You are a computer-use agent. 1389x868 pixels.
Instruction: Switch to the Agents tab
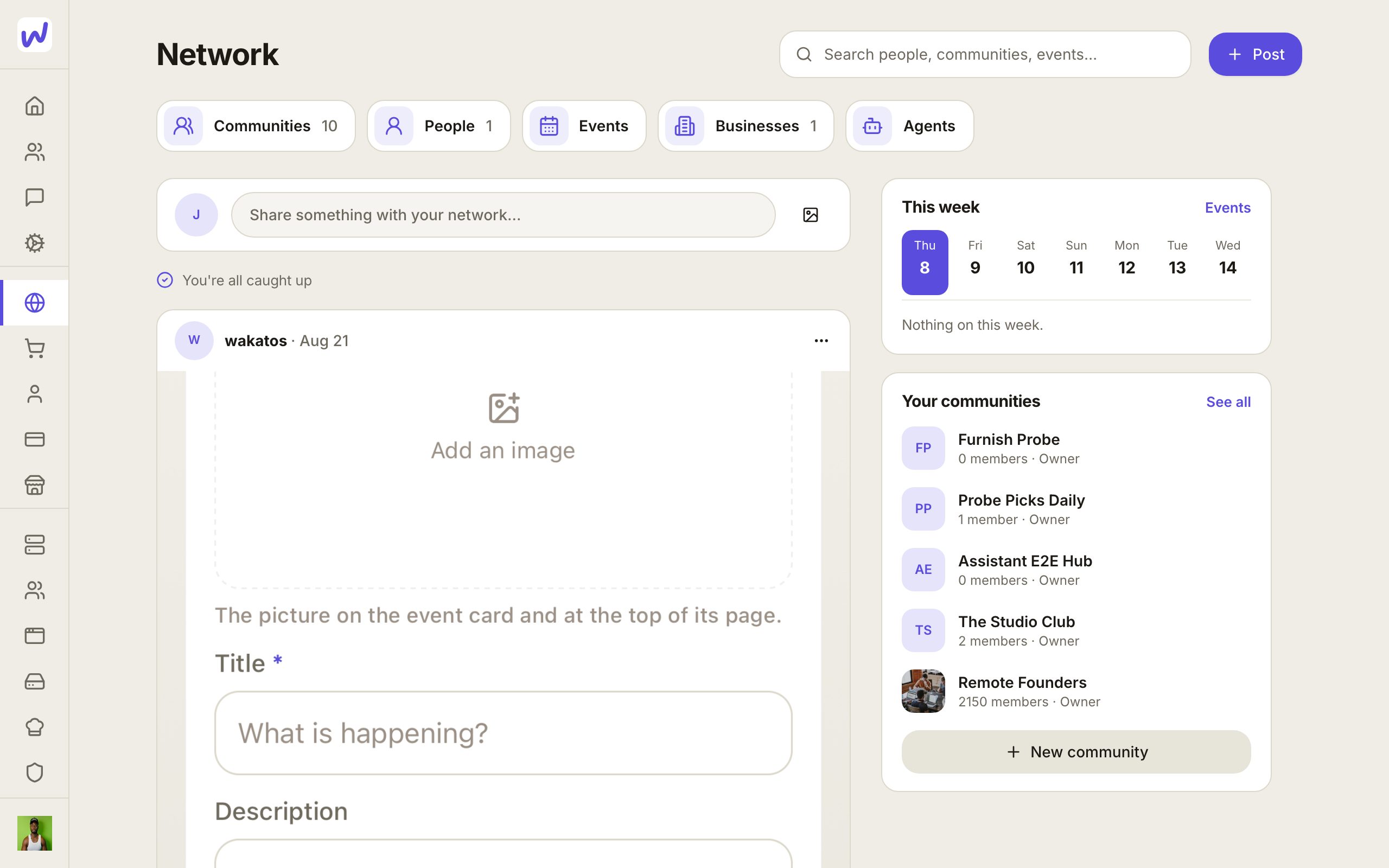[x=909, y=126]
